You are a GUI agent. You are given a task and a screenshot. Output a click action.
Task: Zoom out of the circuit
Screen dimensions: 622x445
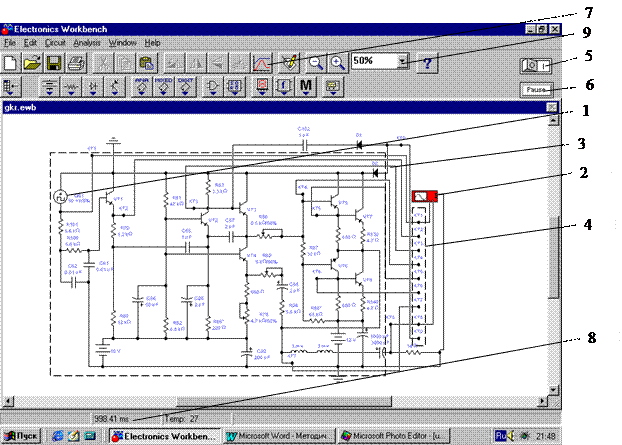(x=316, y=63)
